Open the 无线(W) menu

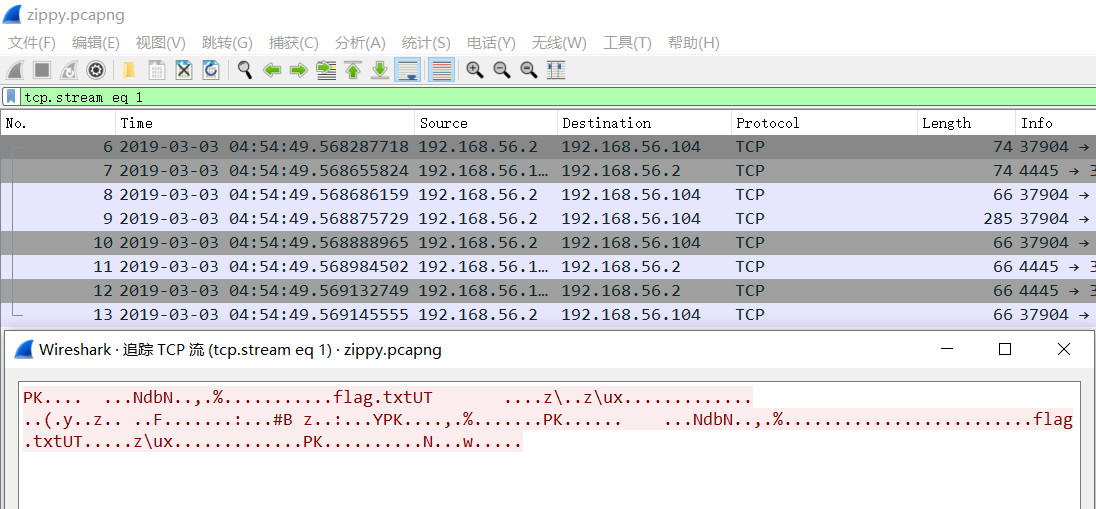pos(559,43)
